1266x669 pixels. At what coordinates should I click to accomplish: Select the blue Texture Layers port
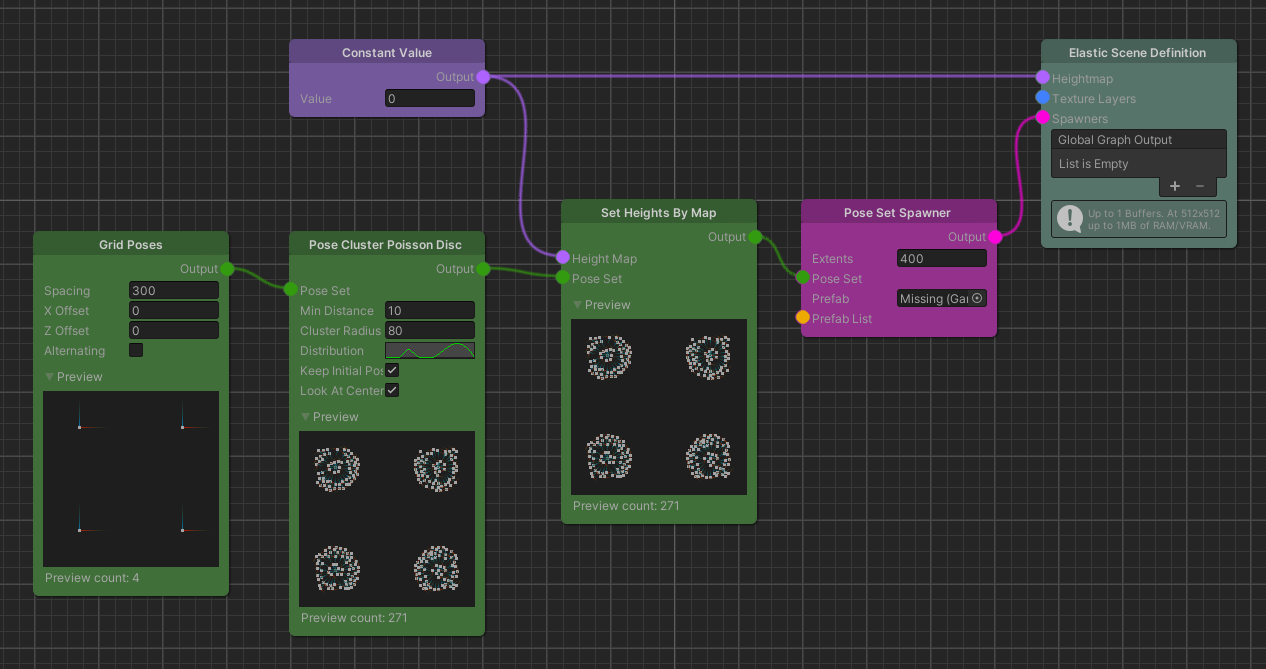[x=1041, y=98]
